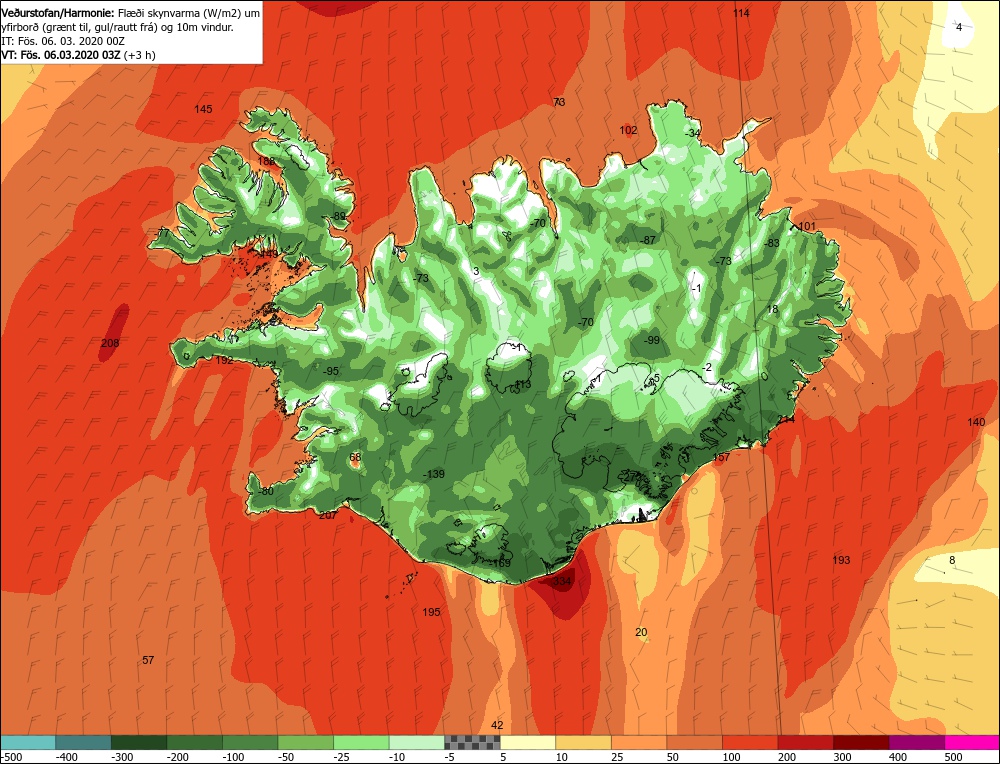This screenshot has height=764, width=1000.
Task: Click the map value 114
Action: pos(741,13)
